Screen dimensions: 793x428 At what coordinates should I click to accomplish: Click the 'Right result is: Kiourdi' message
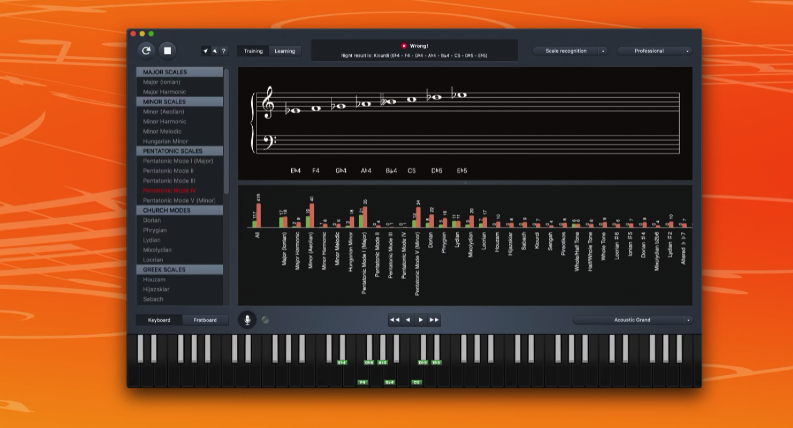coord(414,56)
